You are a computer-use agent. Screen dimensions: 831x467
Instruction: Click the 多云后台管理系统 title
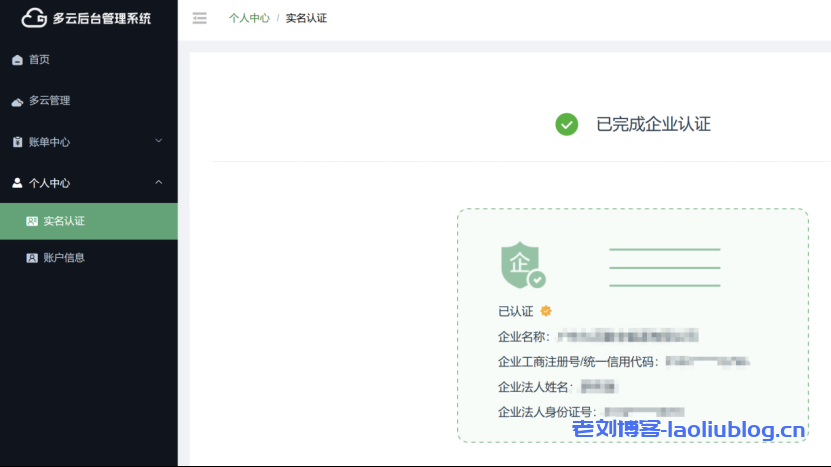102,19
